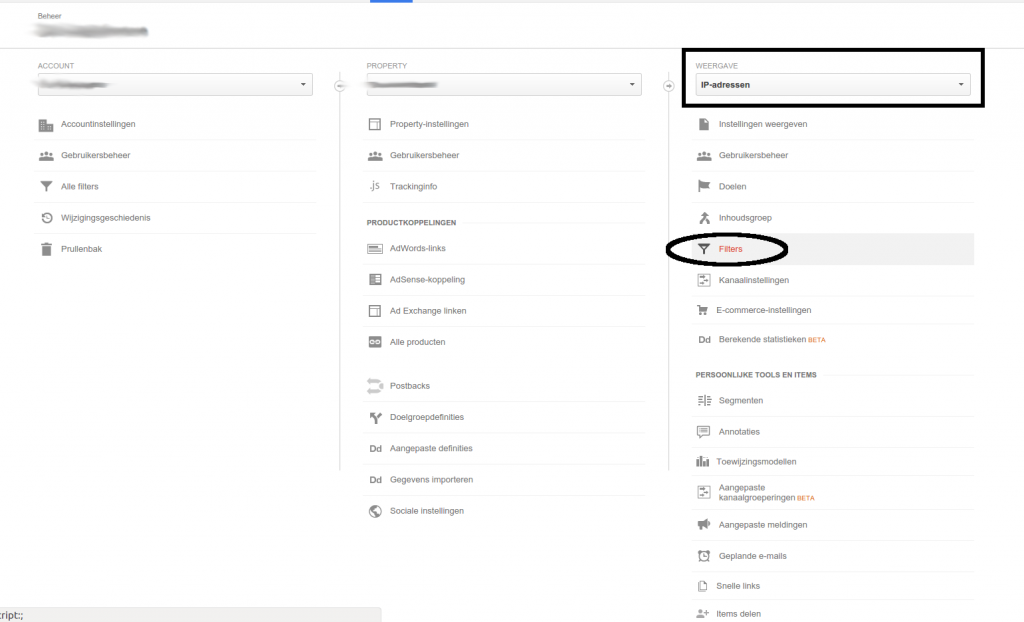
Task: Open Sociale instellingen
Action: (x=426, y=512)
